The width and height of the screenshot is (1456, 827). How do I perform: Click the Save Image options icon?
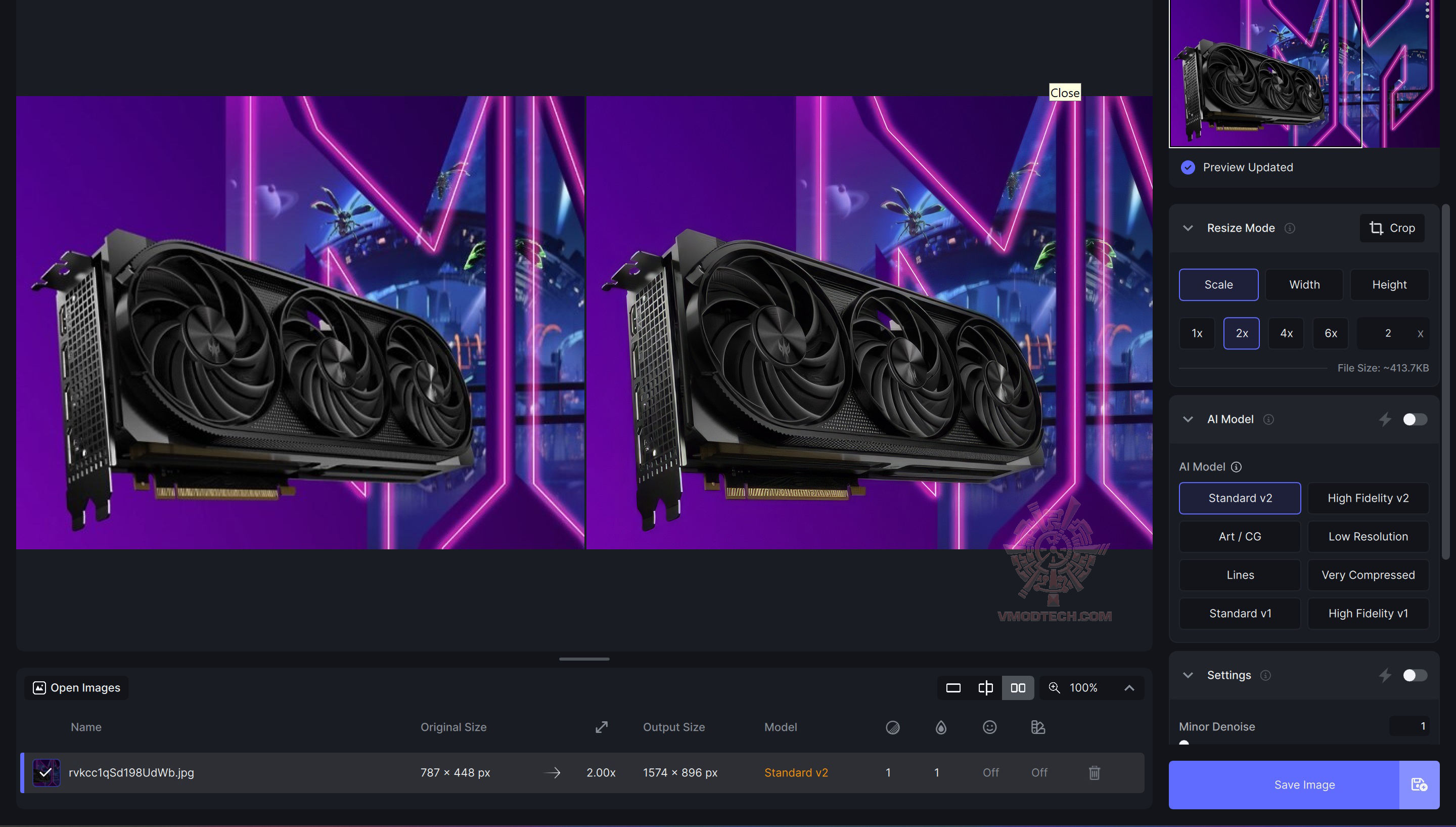(1419, 785)
